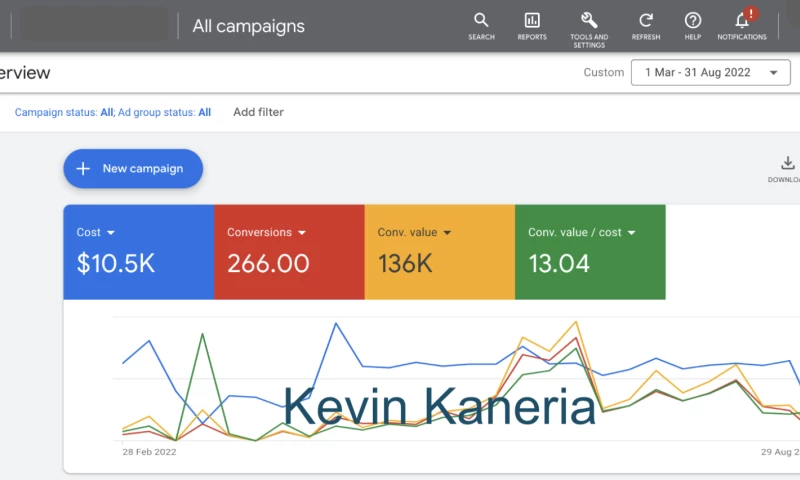800x480 pixels.
Task: Expand the Cost metric dropdown
Action: [x=111, y=233]
